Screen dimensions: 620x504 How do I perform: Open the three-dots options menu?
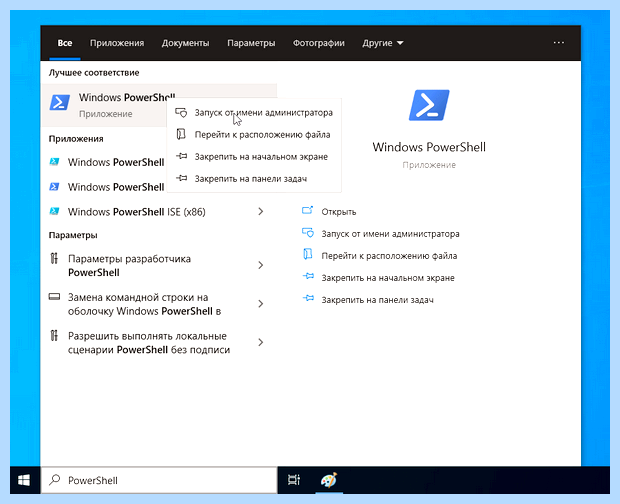pyautogui.click(x=559, y=43)
